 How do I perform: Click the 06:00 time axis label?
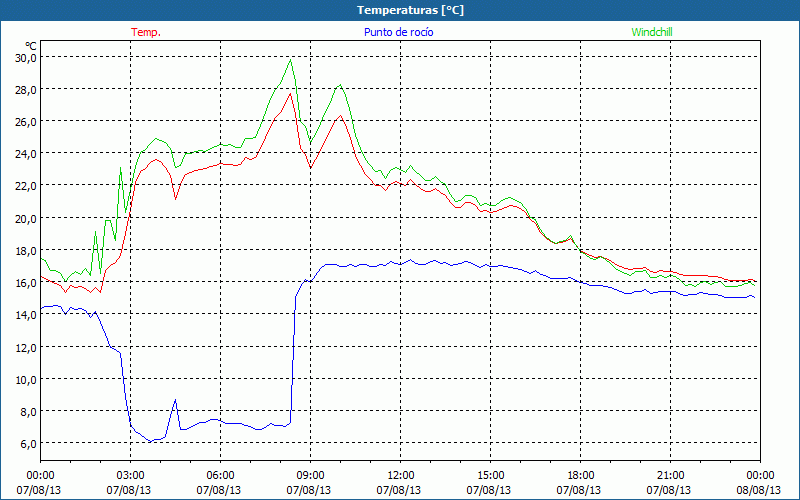pyautogui.click(x=220, y=476)
